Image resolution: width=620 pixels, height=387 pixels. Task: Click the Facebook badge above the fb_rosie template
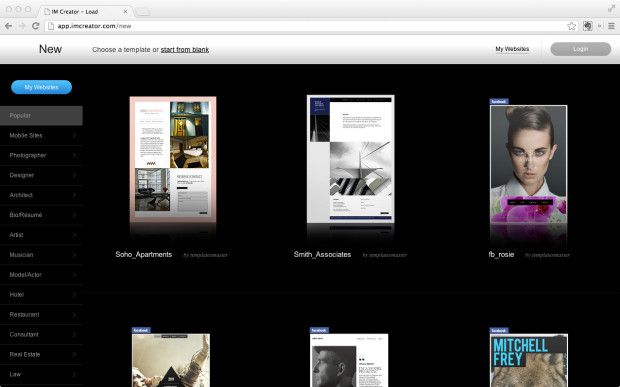click(499, 102)
